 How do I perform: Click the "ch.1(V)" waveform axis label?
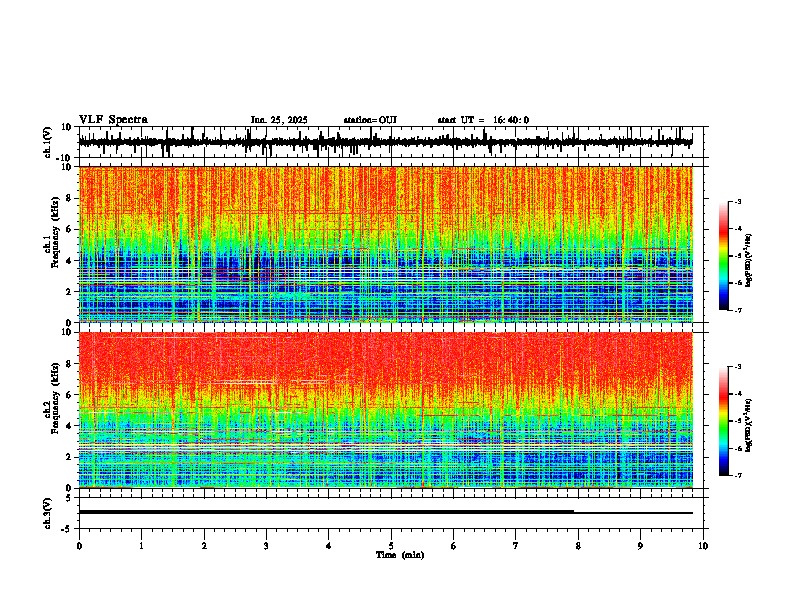(47, 142)
